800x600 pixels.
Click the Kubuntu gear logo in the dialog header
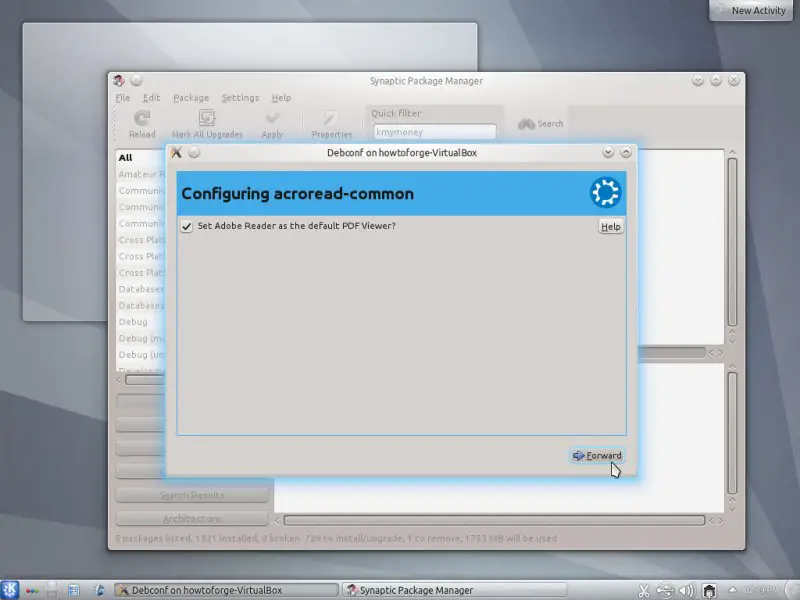point(606,192)
